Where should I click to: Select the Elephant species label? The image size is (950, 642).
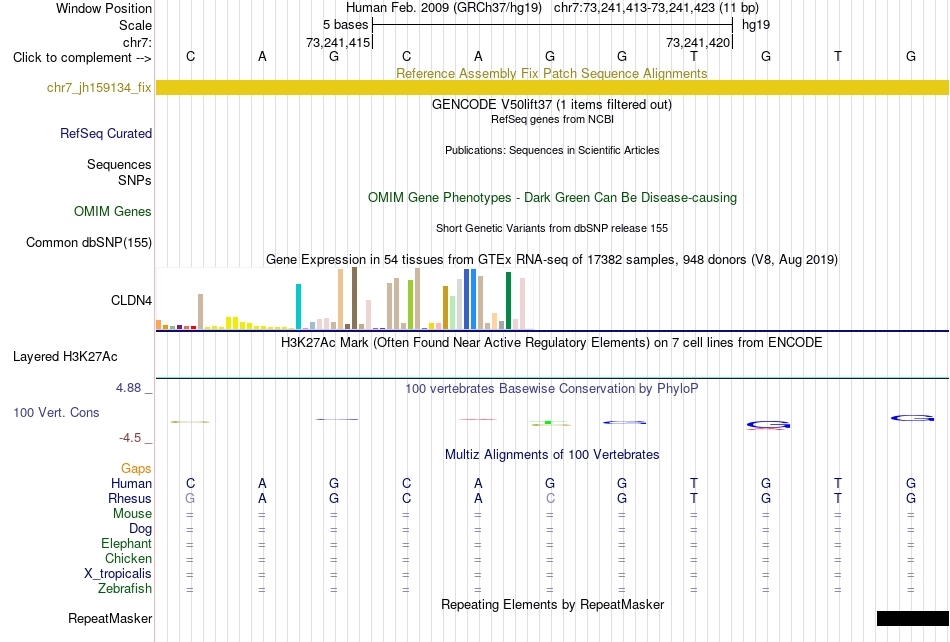coord(127,543)
